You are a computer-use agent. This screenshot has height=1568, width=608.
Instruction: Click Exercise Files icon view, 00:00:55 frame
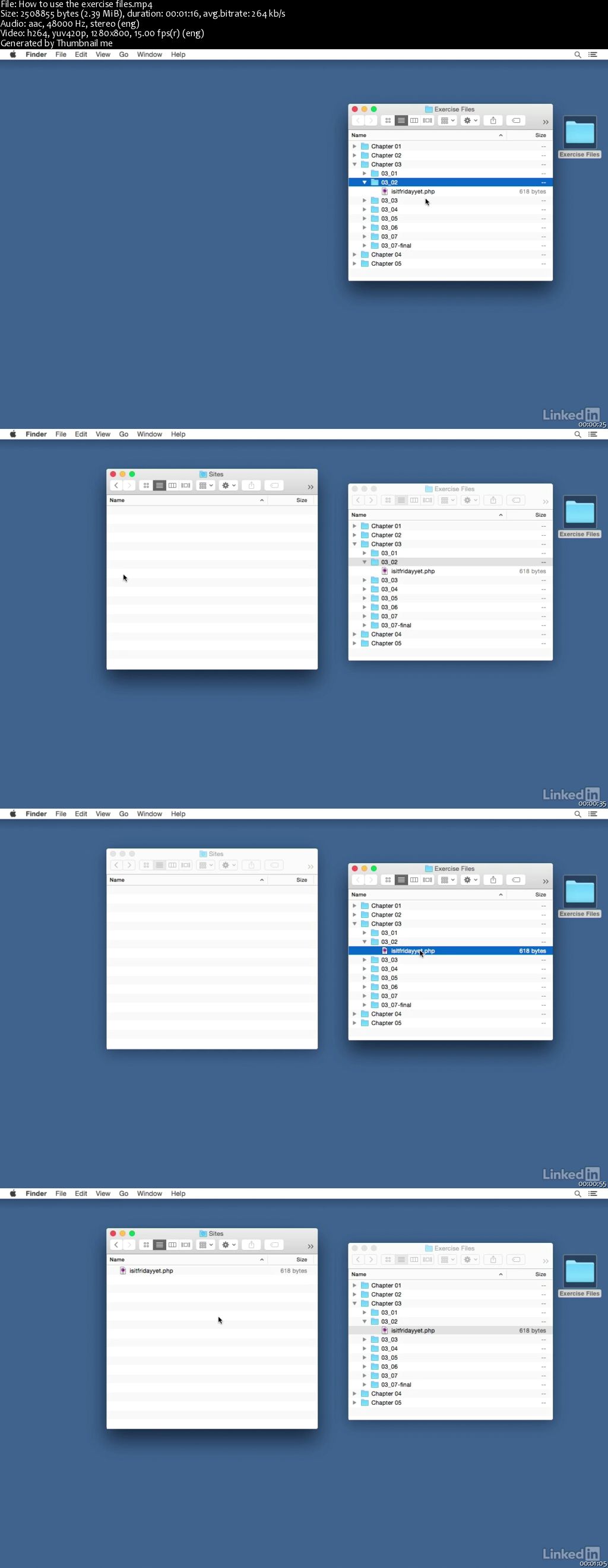(388, 880)
